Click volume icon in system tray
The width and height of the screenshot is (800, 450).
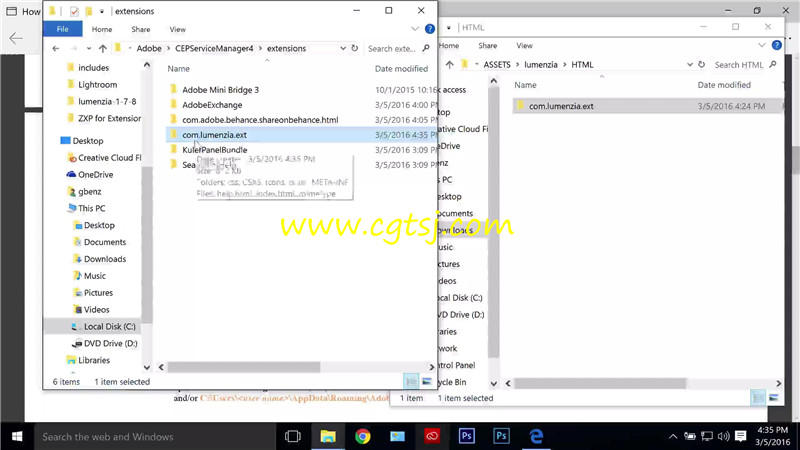click(x=723, y=436)
